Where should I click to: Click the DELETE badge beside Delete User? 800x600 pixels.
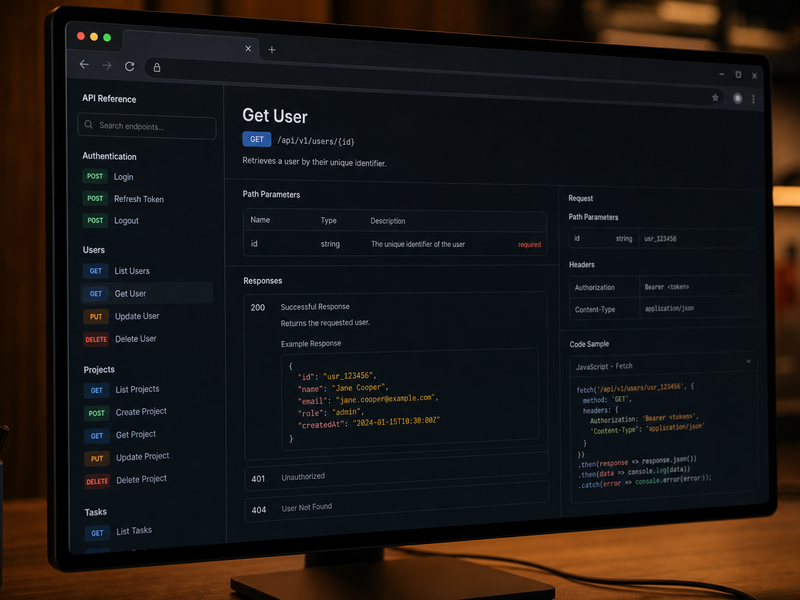click(x=96, y=339)
